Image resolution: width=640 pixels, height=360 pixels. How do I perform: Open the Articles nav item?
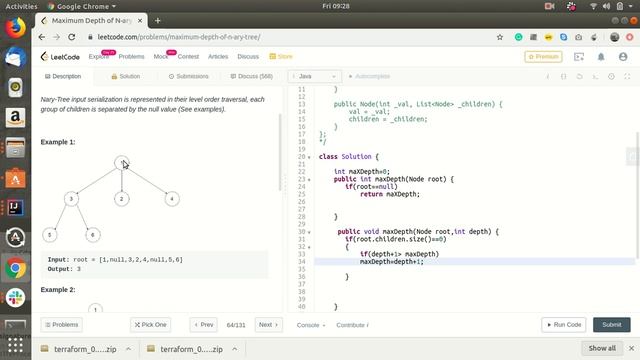point(218,57)
